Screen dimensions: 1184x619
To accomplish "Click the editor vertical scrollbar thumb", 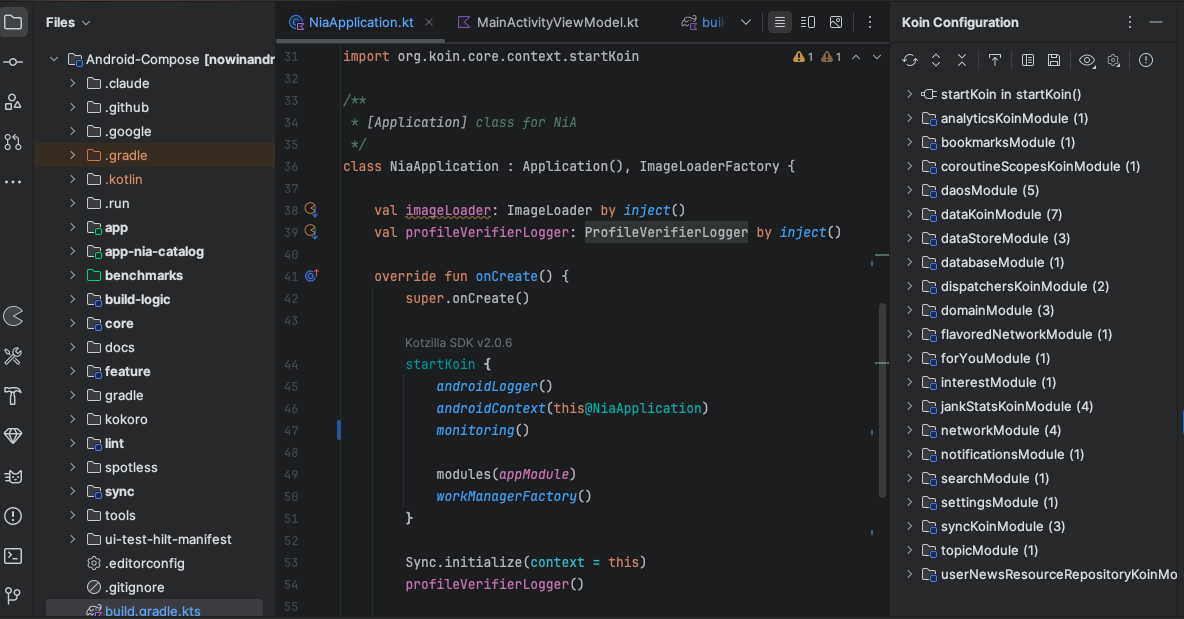I will coord(882,400).
